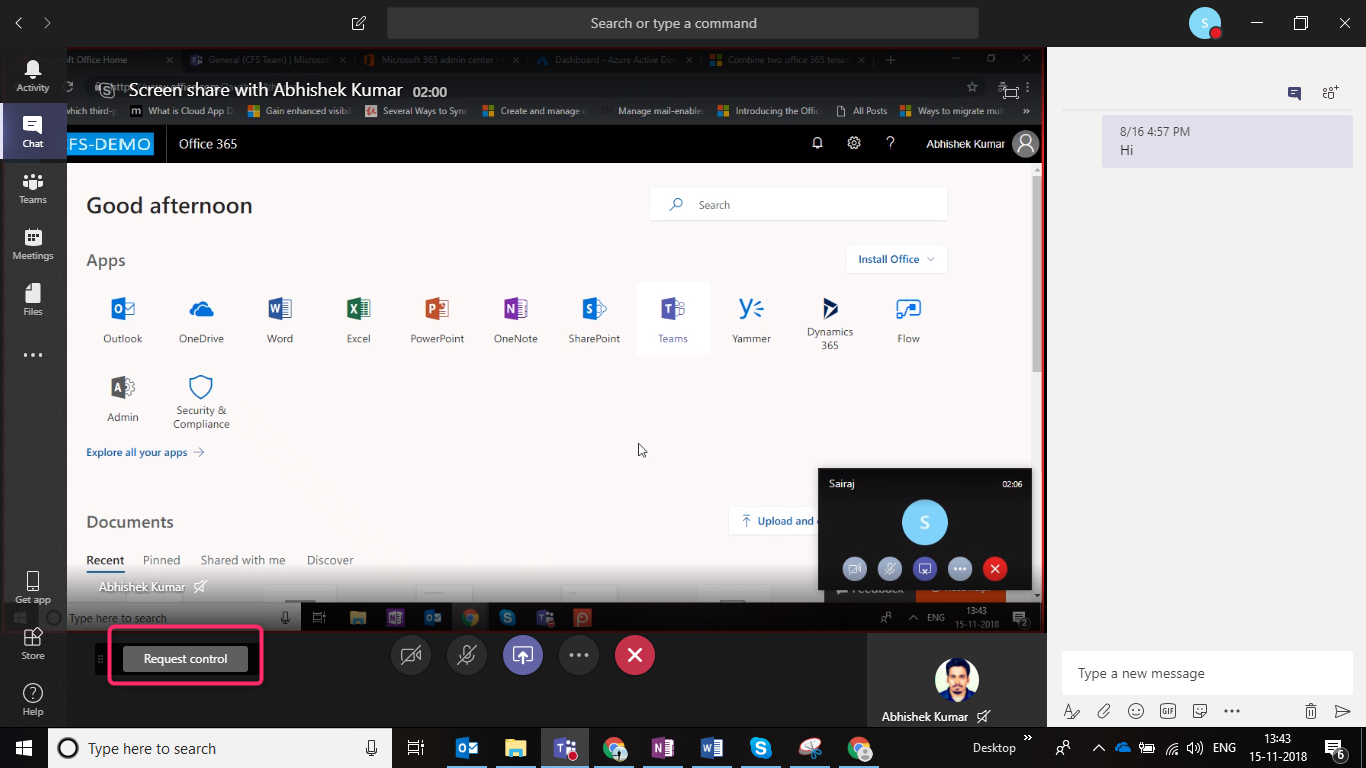Click Yammer app in shared screen
Viewport: 1366px width, 768px height.
tap(751, 320)
